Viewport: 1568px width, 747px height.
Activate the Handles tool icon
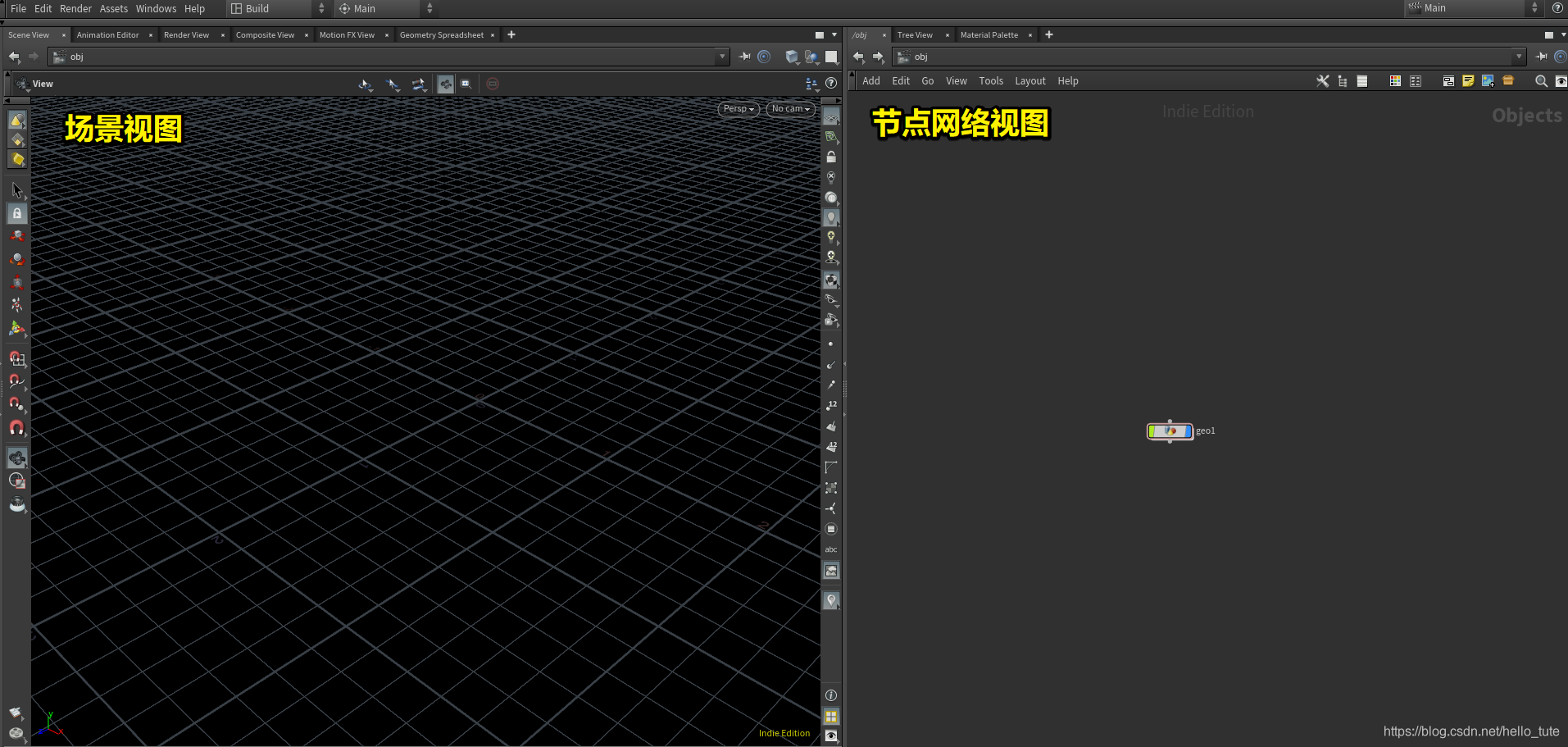click(16, 328)
